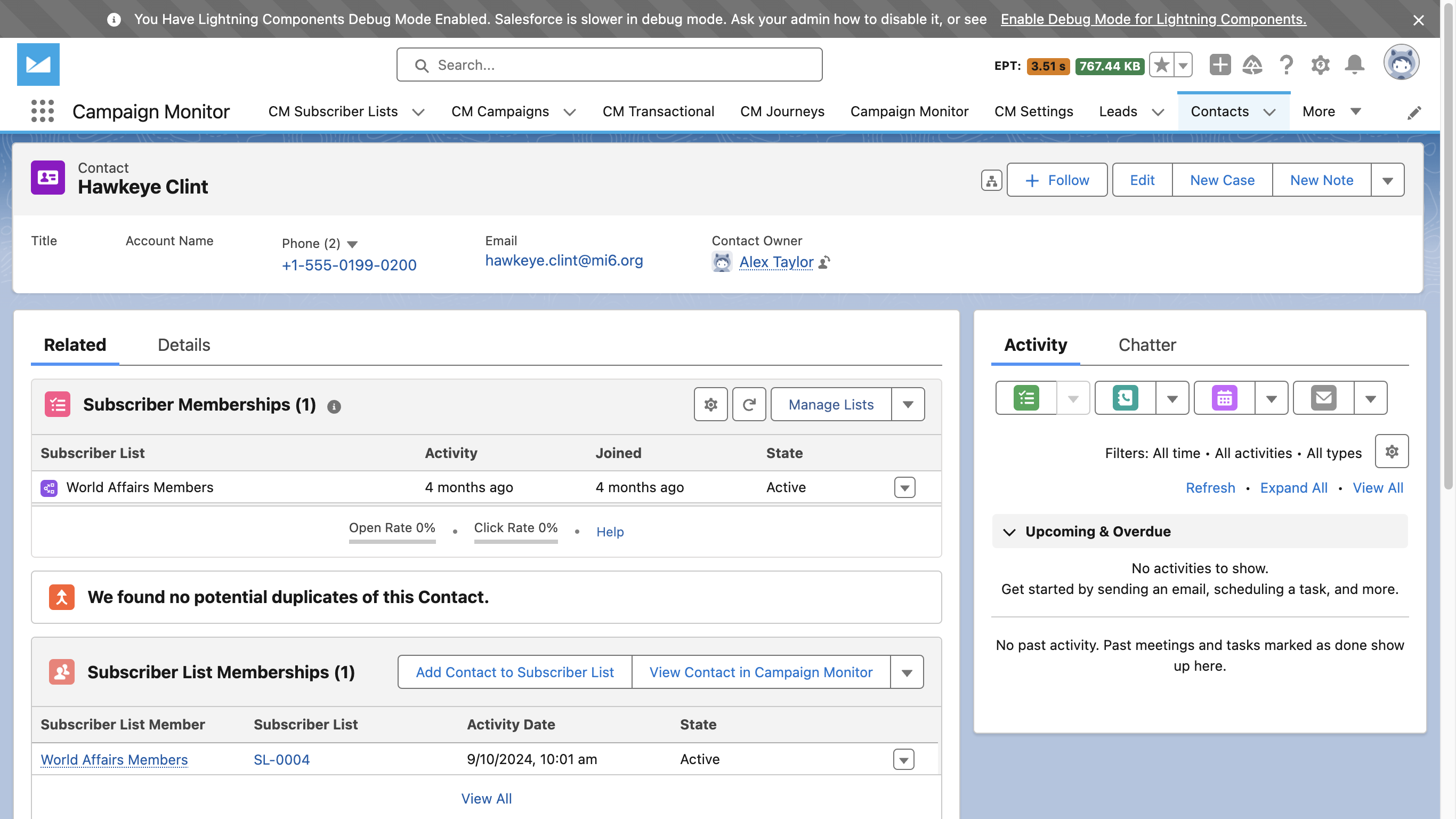The height and width of the screenshot is (819, 1456).
Task: Compose email from Activity panel
Action: click(x=1323, y=398)
